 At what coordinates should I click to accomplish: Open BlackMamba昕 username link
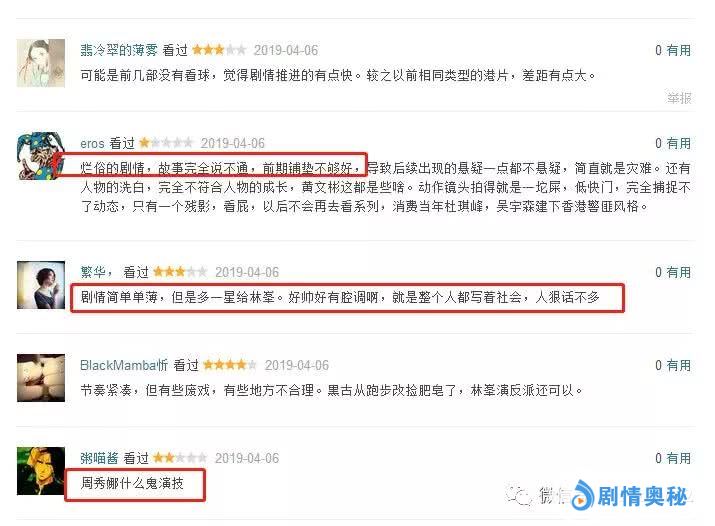tap(124, 365)
